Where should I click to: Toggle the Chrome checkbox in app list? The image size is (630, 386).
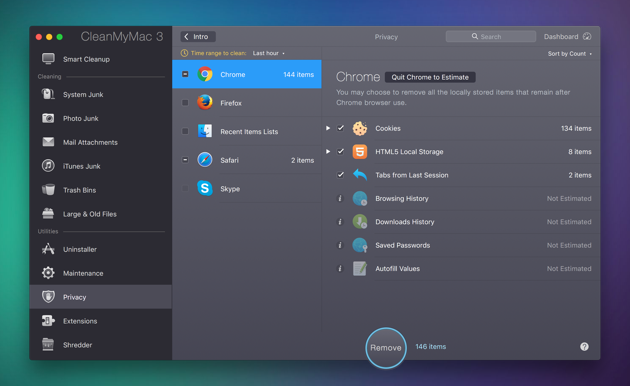coord(185,74)
